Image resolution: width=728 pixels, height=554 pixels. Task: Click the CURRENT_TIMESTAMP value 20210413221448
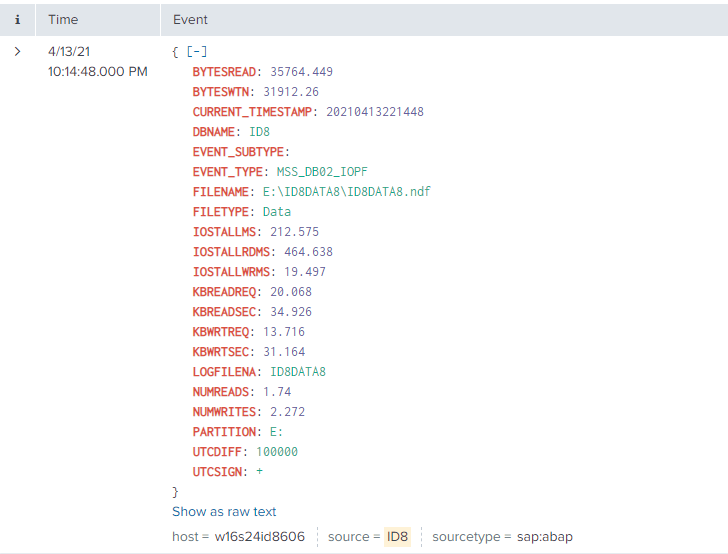[374, 111]
